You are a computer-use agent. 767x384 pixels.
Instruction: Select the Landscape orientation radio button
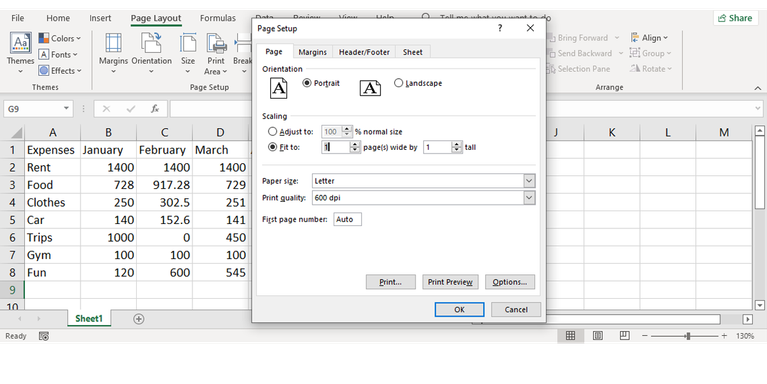pyautogui.click(x=398, y=83)
